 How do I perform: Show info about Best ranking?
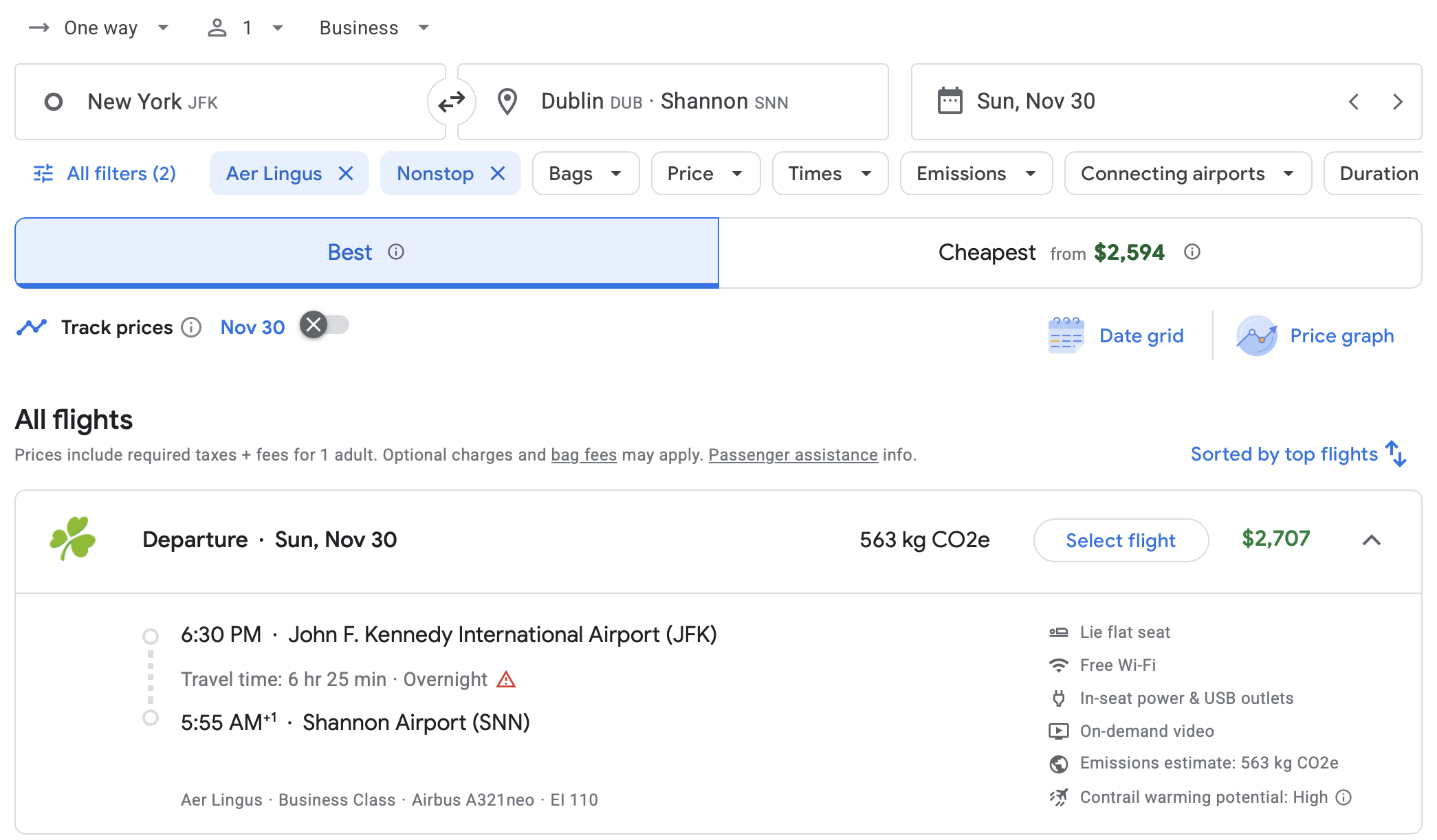(396, 252)
